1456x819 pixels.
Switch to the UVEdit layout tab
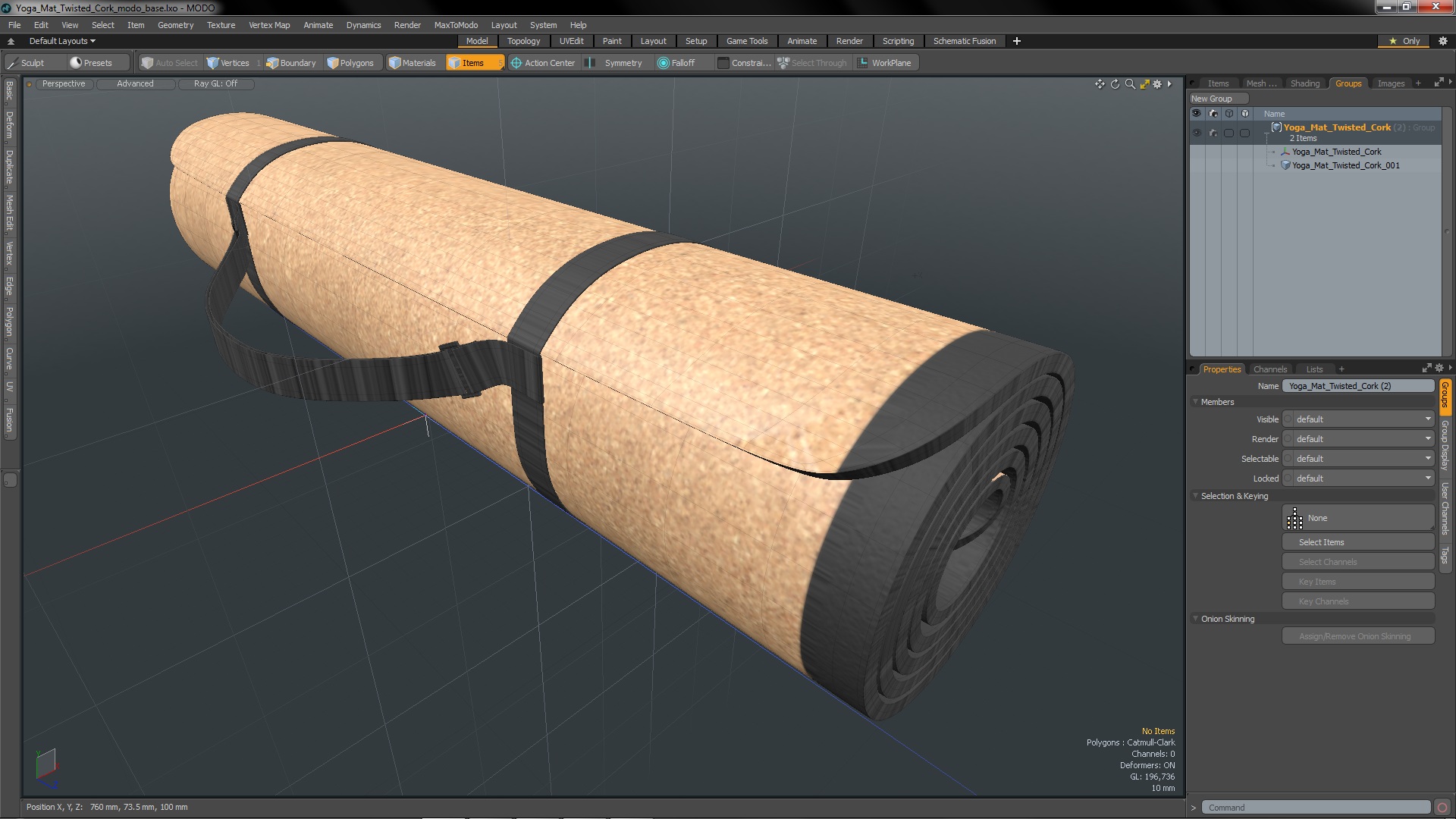[571, 41]
